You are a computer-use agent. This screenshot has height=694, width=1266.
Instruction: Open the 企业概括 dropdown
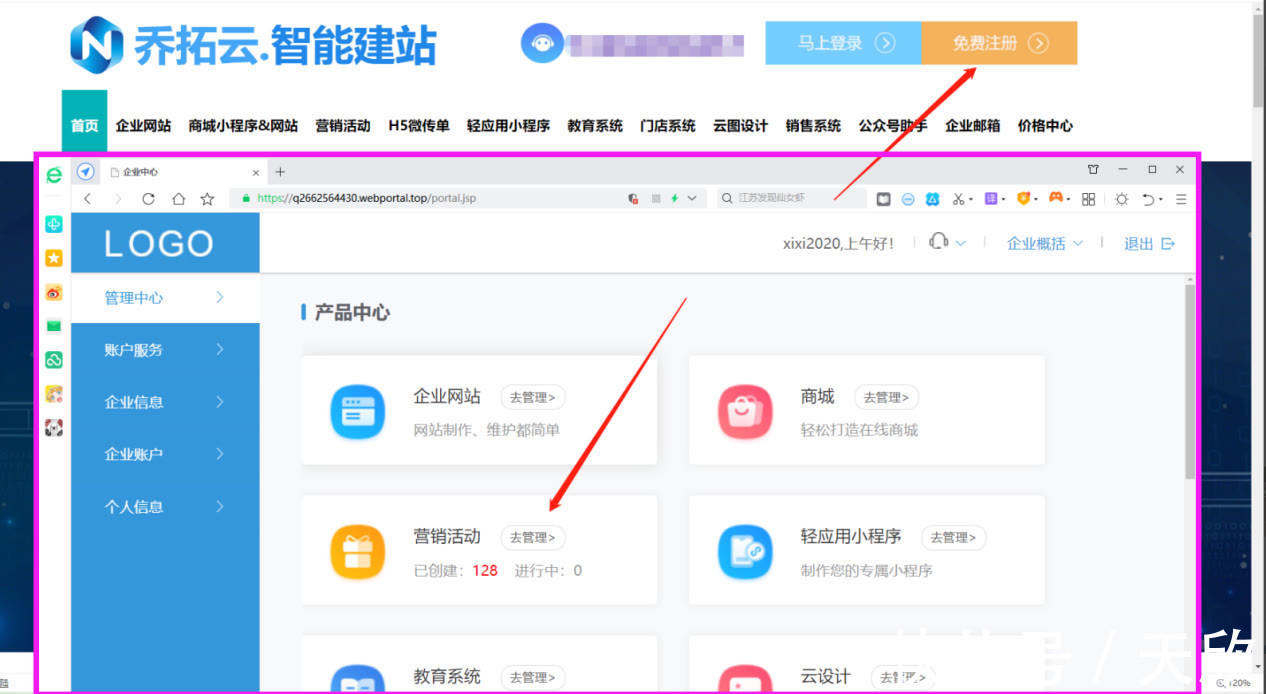(x=1045, y=243)
